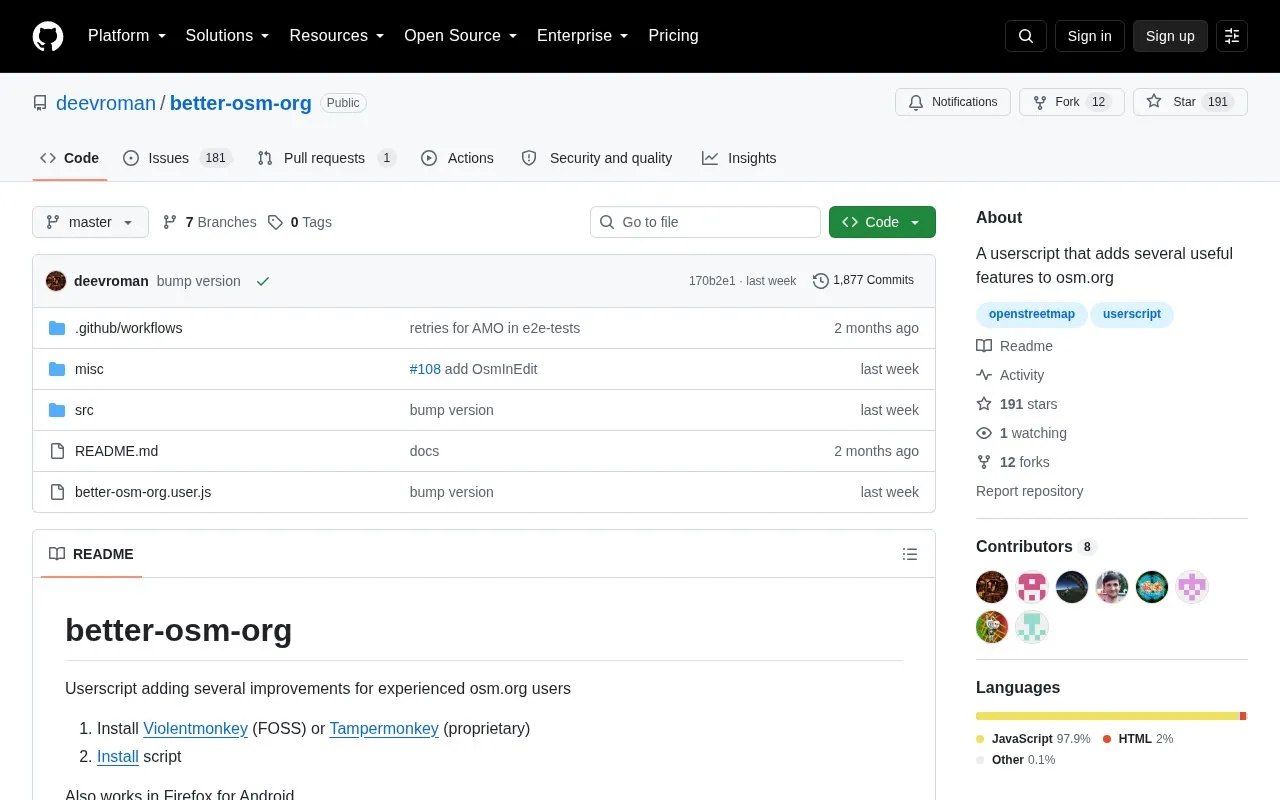This screenshot has width=1280, height=800.
Task: Open the Security and quality tab
Action: 597,158
